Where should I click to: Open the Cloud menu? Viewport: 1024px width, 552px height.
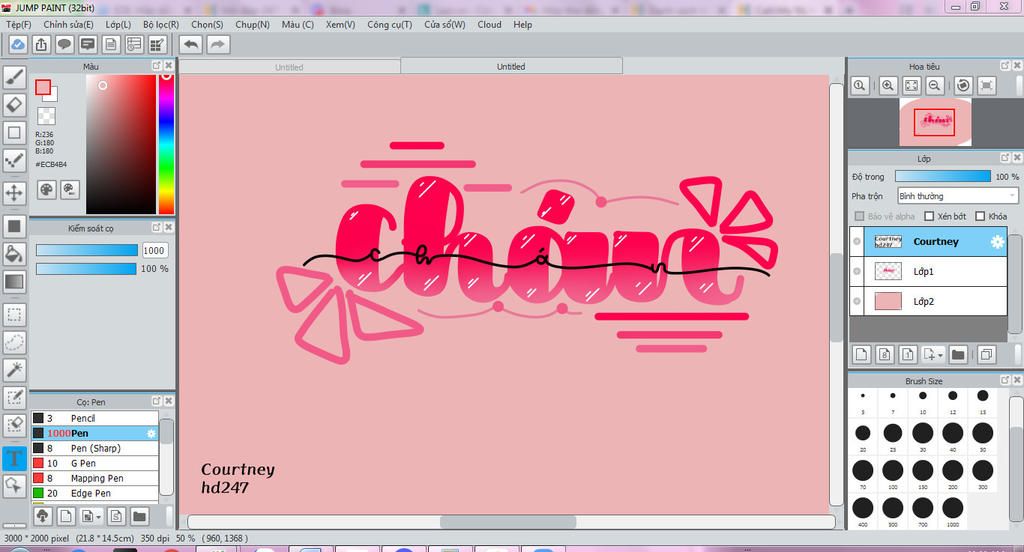pyautogui.click(x=489, y=24)
